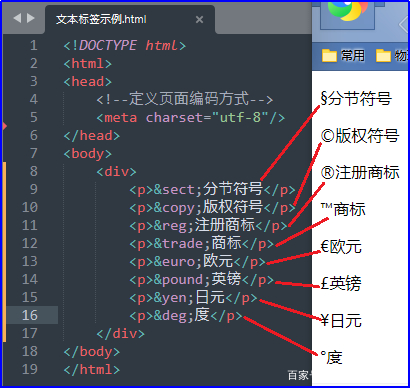Click the closing </html> tag line
410x388 pixels.
coord(92,369)
